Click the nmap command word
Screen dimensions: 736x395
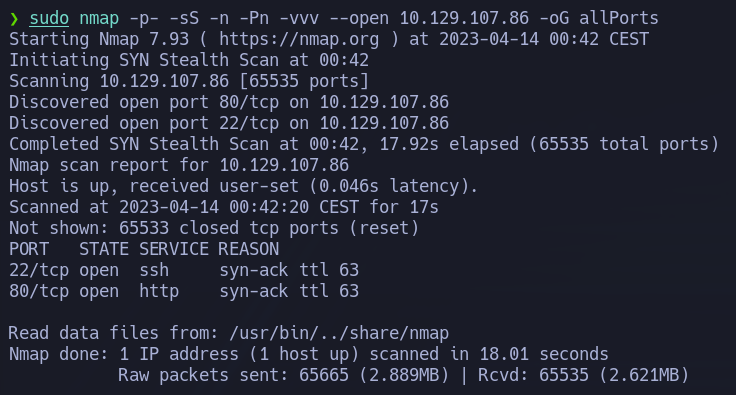99,19
